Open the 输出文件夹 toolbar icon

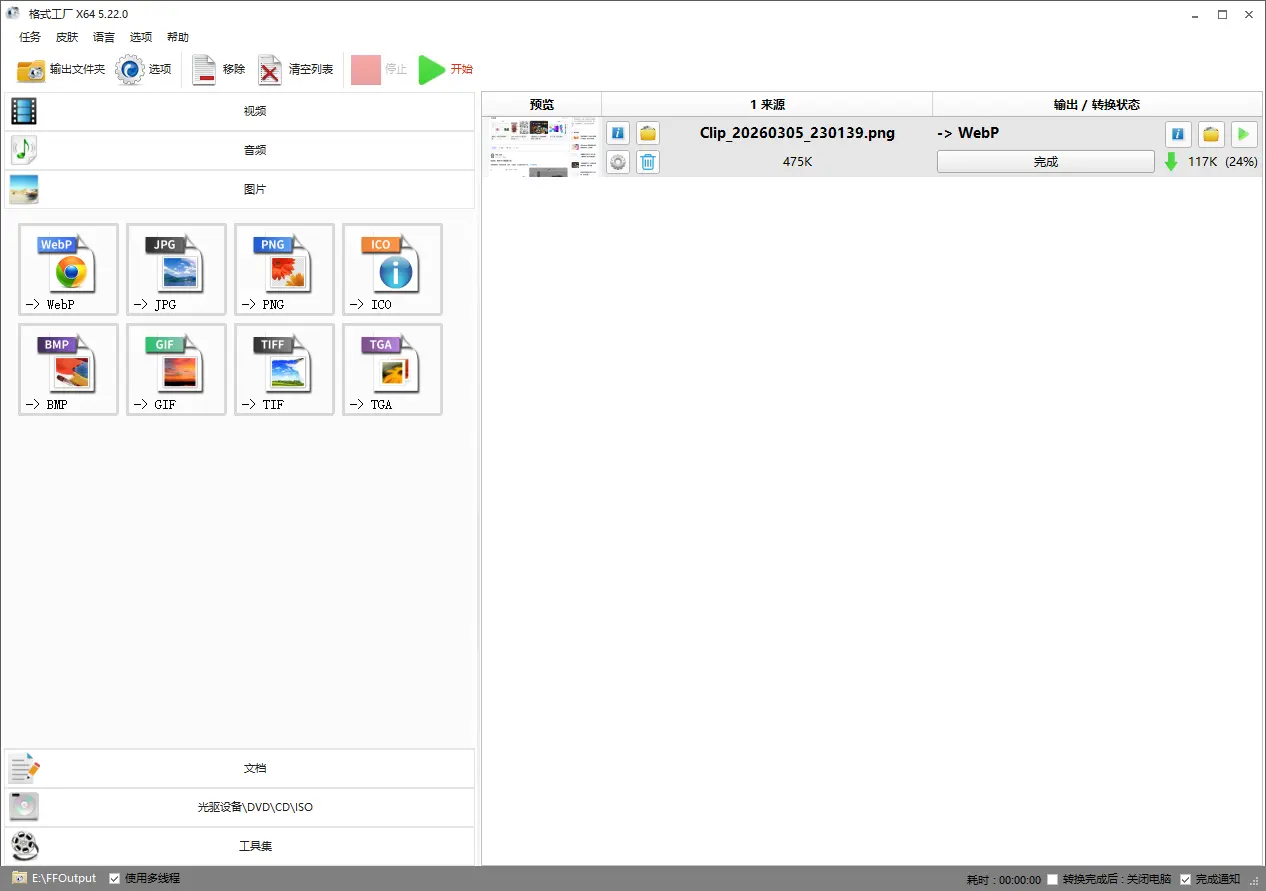29,70
